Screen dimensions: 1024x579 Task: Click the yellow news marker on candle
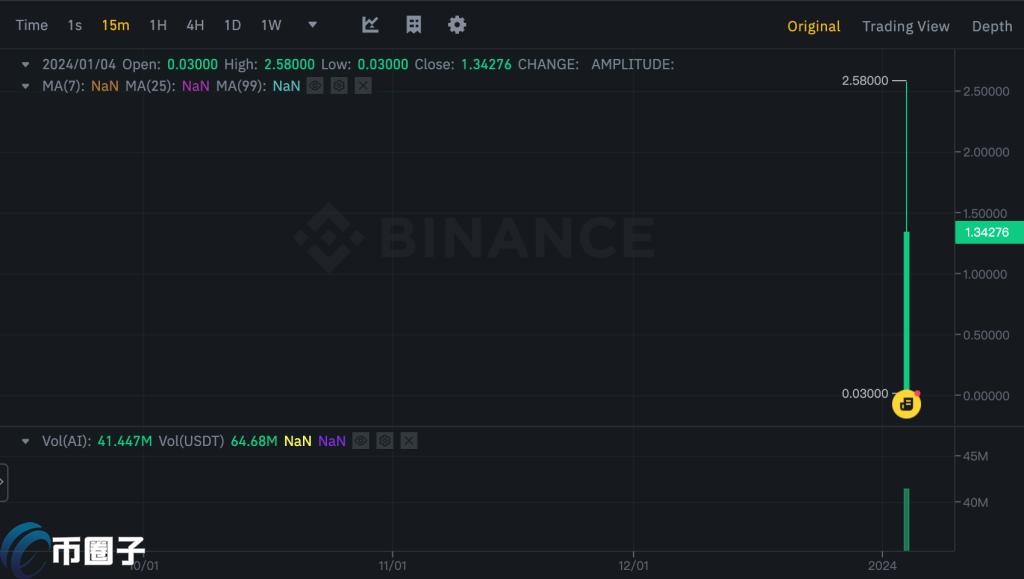[x=906, y=404]
